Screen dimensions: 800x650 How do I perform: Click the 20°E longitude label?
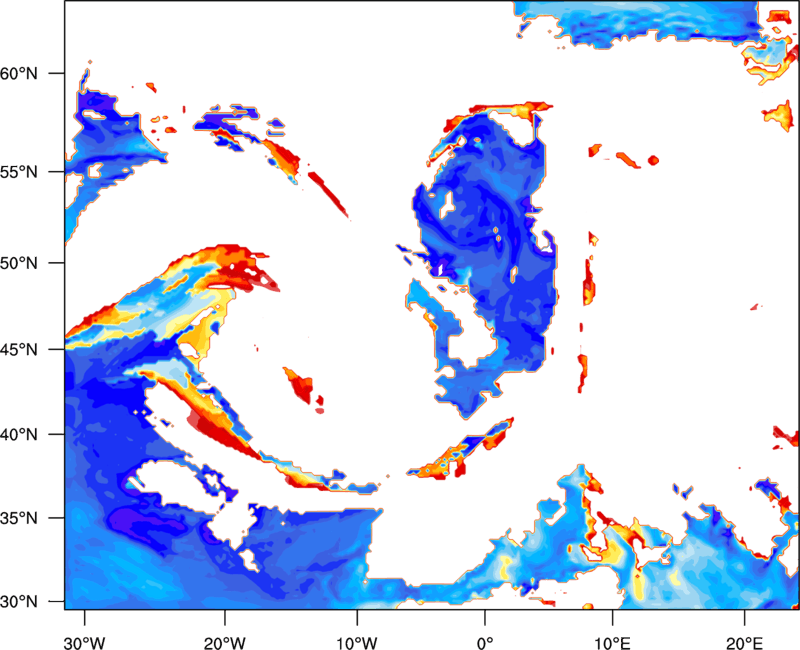(744, 643)
